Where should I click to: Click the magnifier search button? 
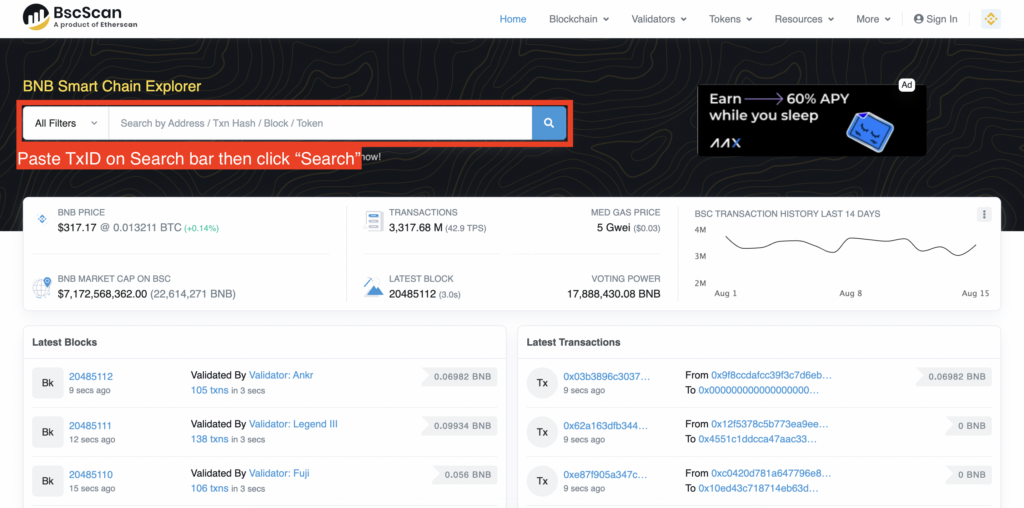point(549,123)
